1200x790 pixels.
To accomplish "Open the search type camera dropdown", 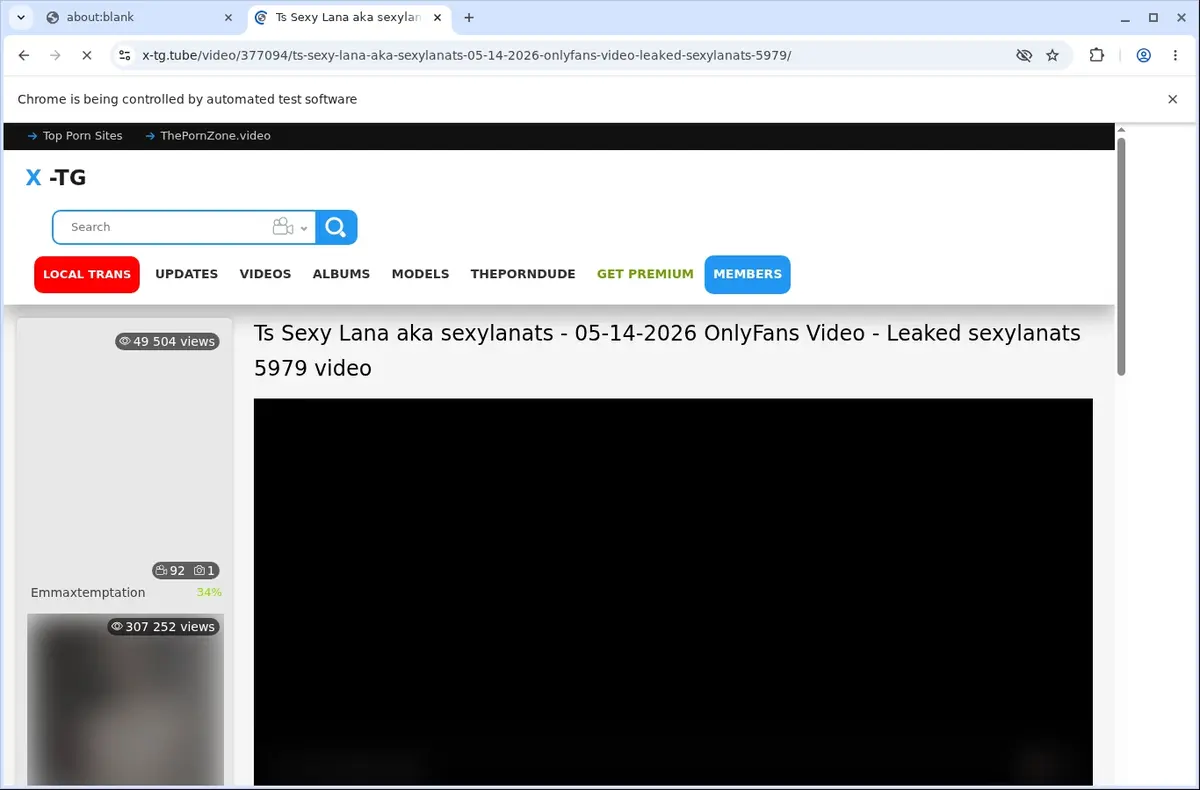I will [x=290, y=227].
